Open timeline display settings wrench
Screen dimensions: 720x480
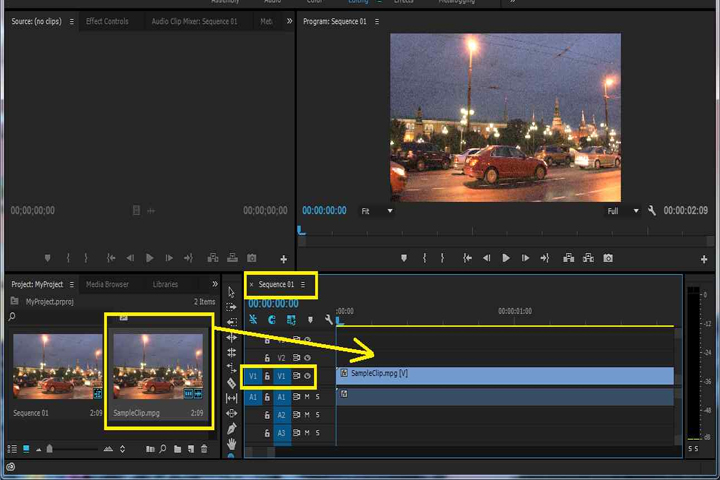coord(329,319)
